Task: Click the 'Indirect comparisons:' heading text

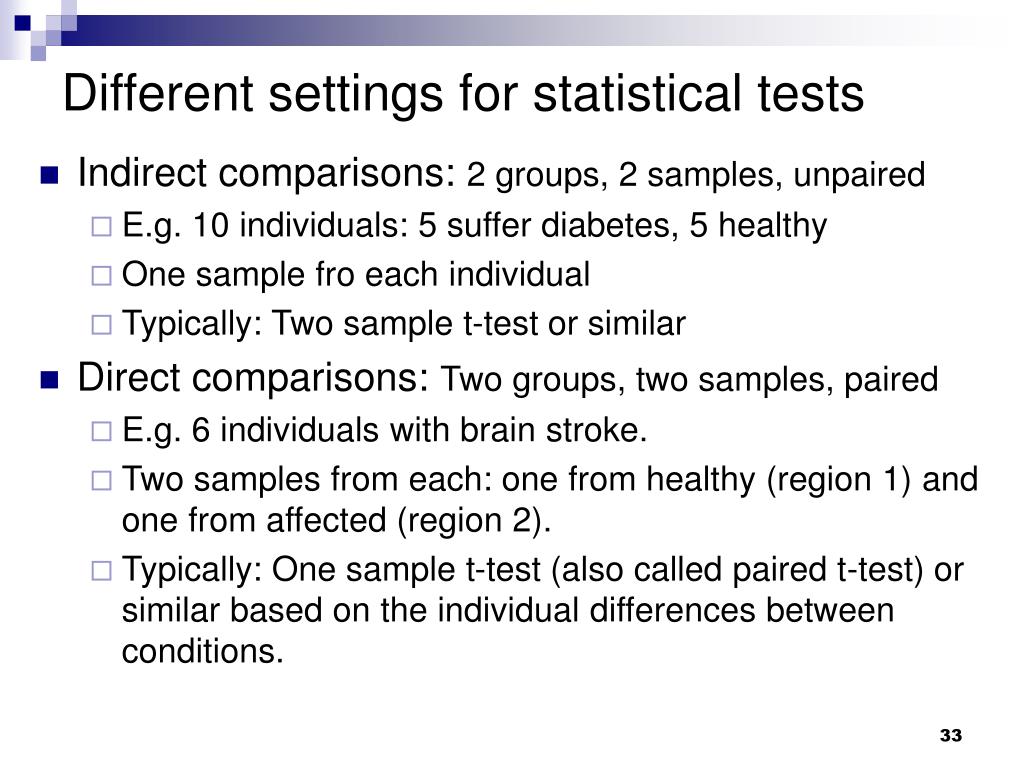Action: (x=266, y=174)
